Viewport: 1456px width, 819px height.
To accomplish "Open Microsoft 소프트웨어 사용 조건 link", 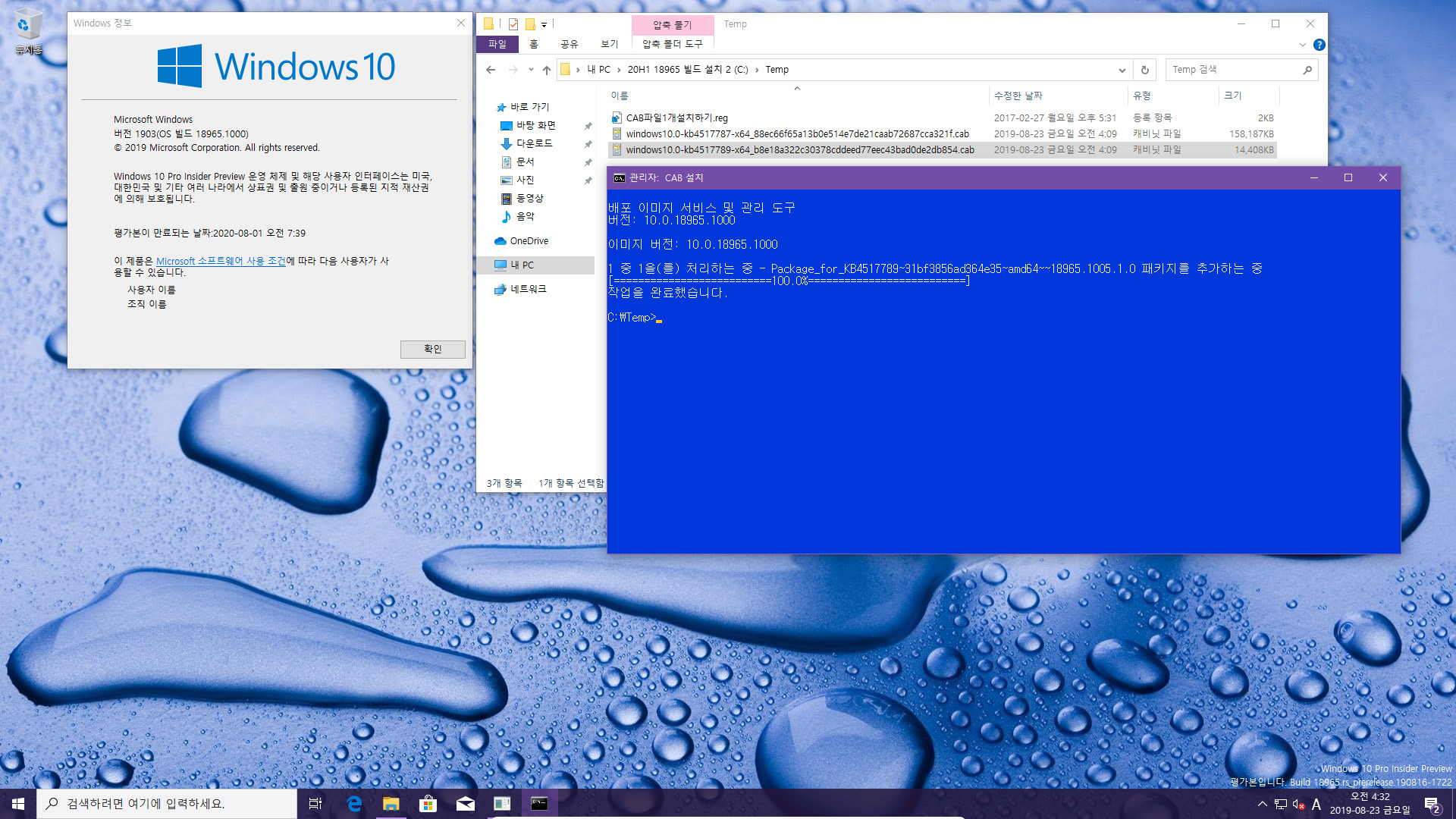I will click(221, 261).
